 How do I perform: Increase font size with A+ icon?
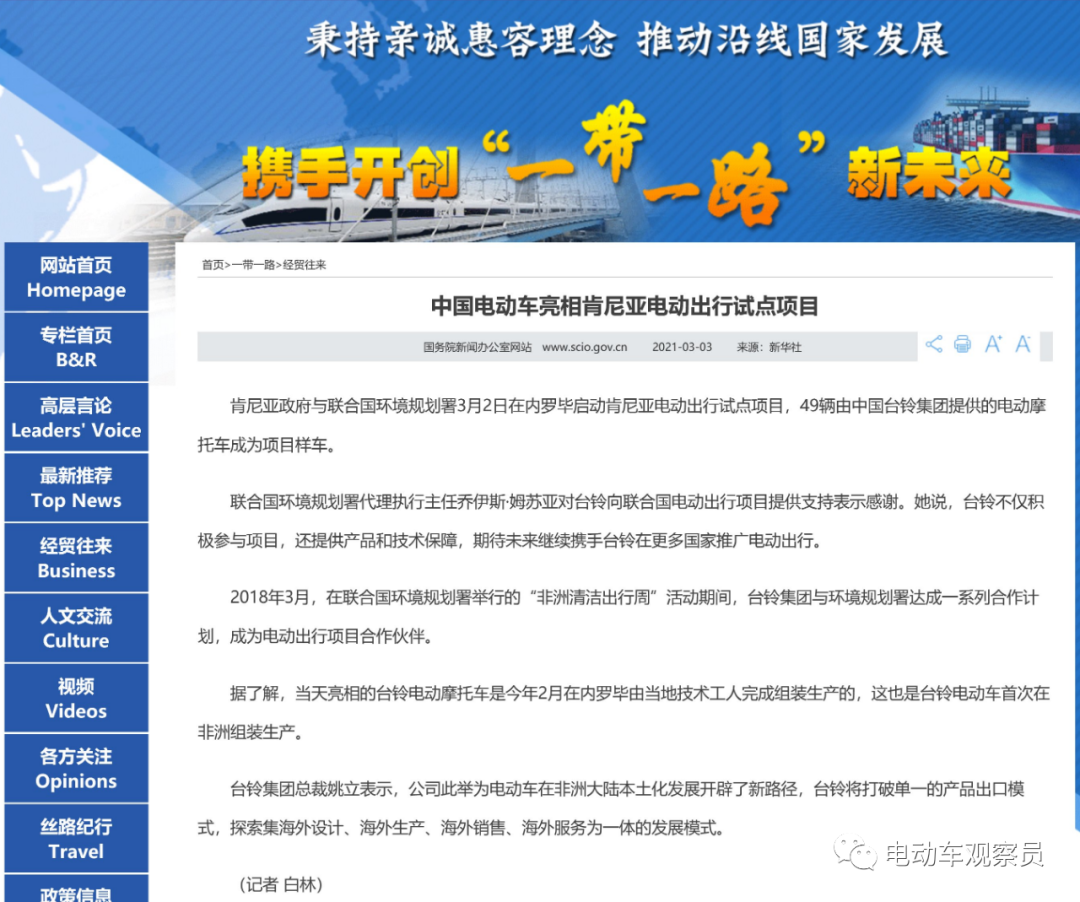(993, 344)
